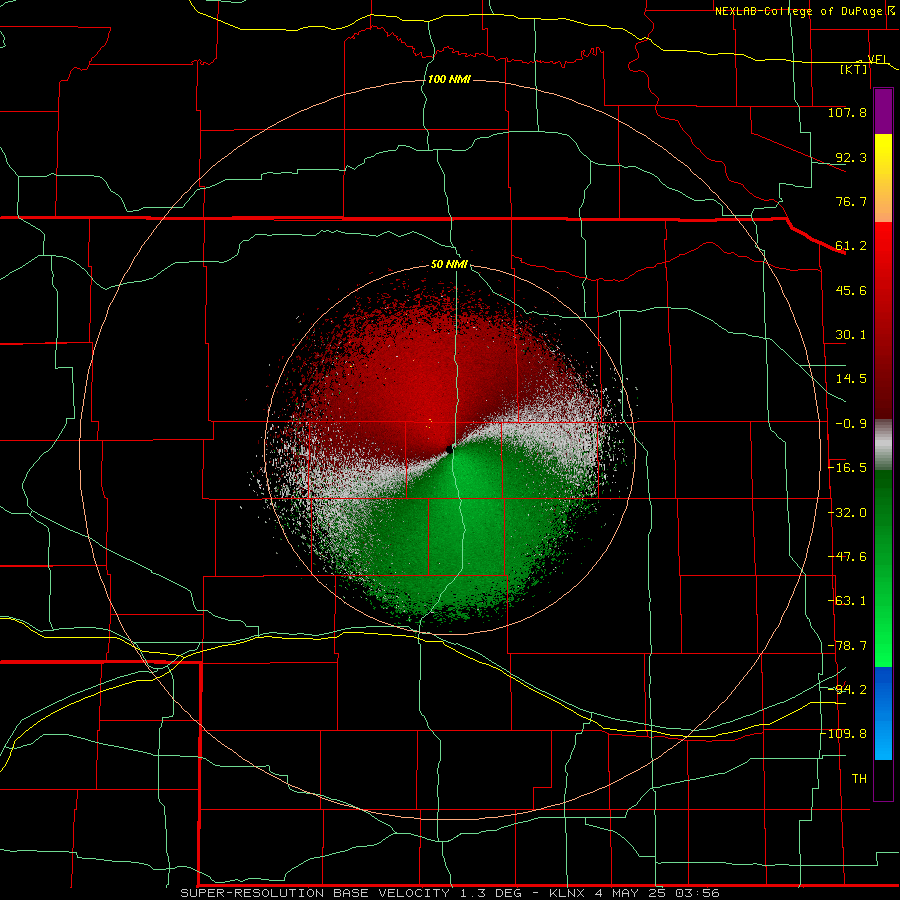Select the 61.2 velocity scale value
Viewport: 900px width, 900px height.
851,246
